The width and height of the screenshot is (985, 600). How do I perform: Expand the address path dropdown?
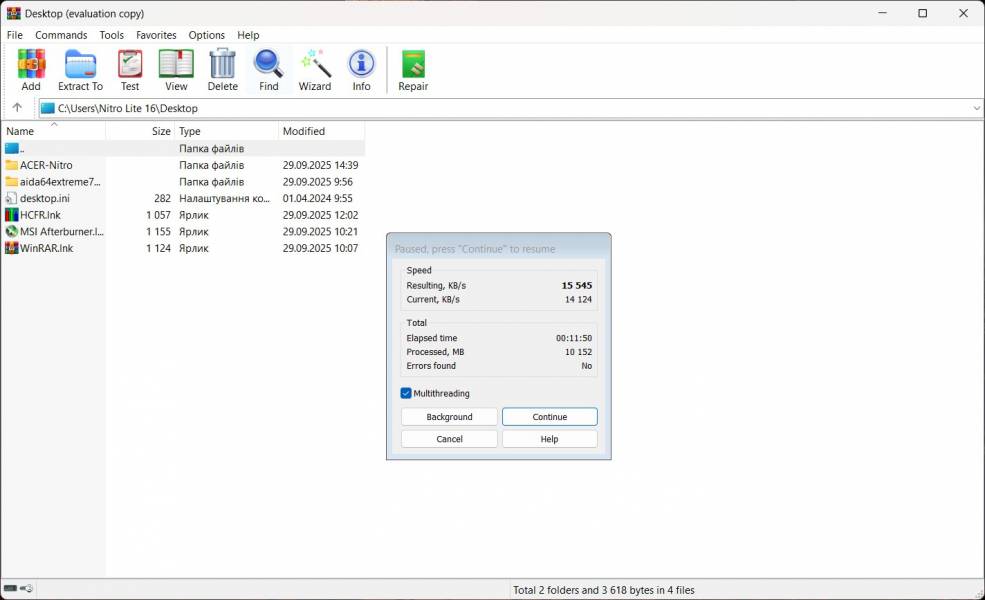click(976, 108)
